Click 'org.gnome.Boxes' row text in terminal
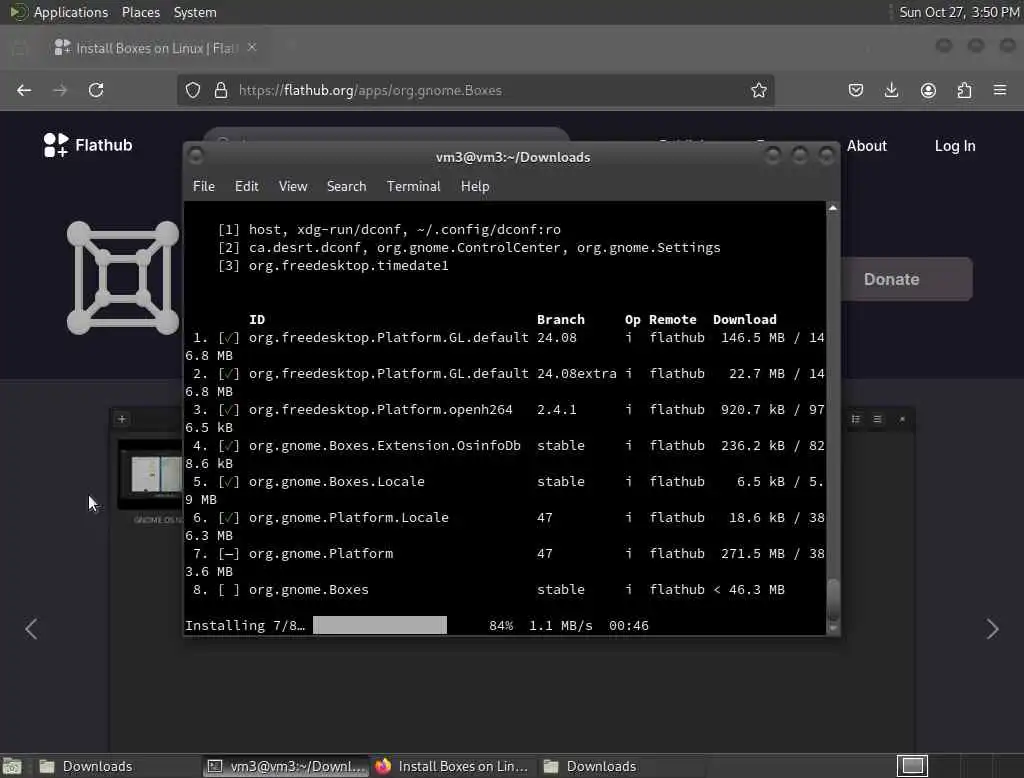Screen dimensions: 1024x778 [308, 589]
